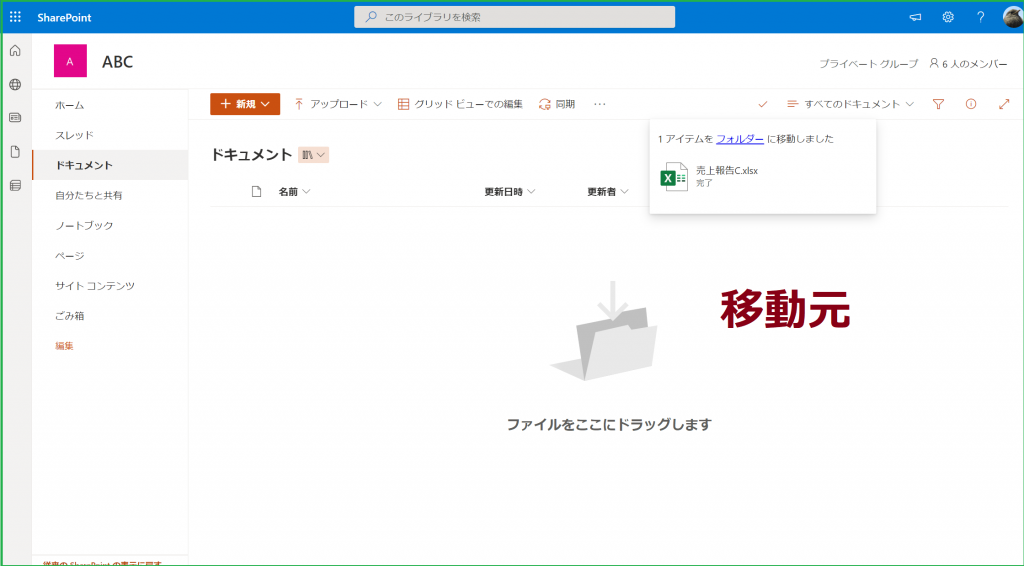Expand the すべてのドキュメント view selector
Image resolution: width=1024 pixels, height=566 pixels.
click(851, 104)
